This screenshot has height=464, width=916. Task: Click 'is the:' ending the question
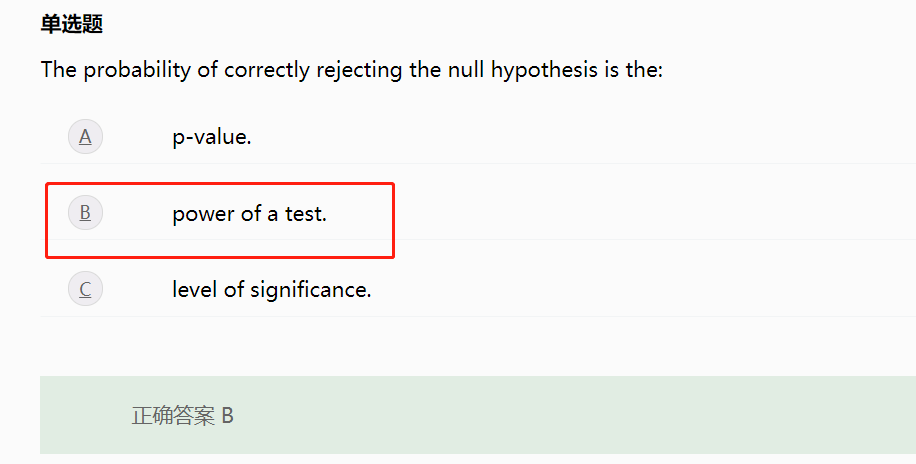pos(635,71)
